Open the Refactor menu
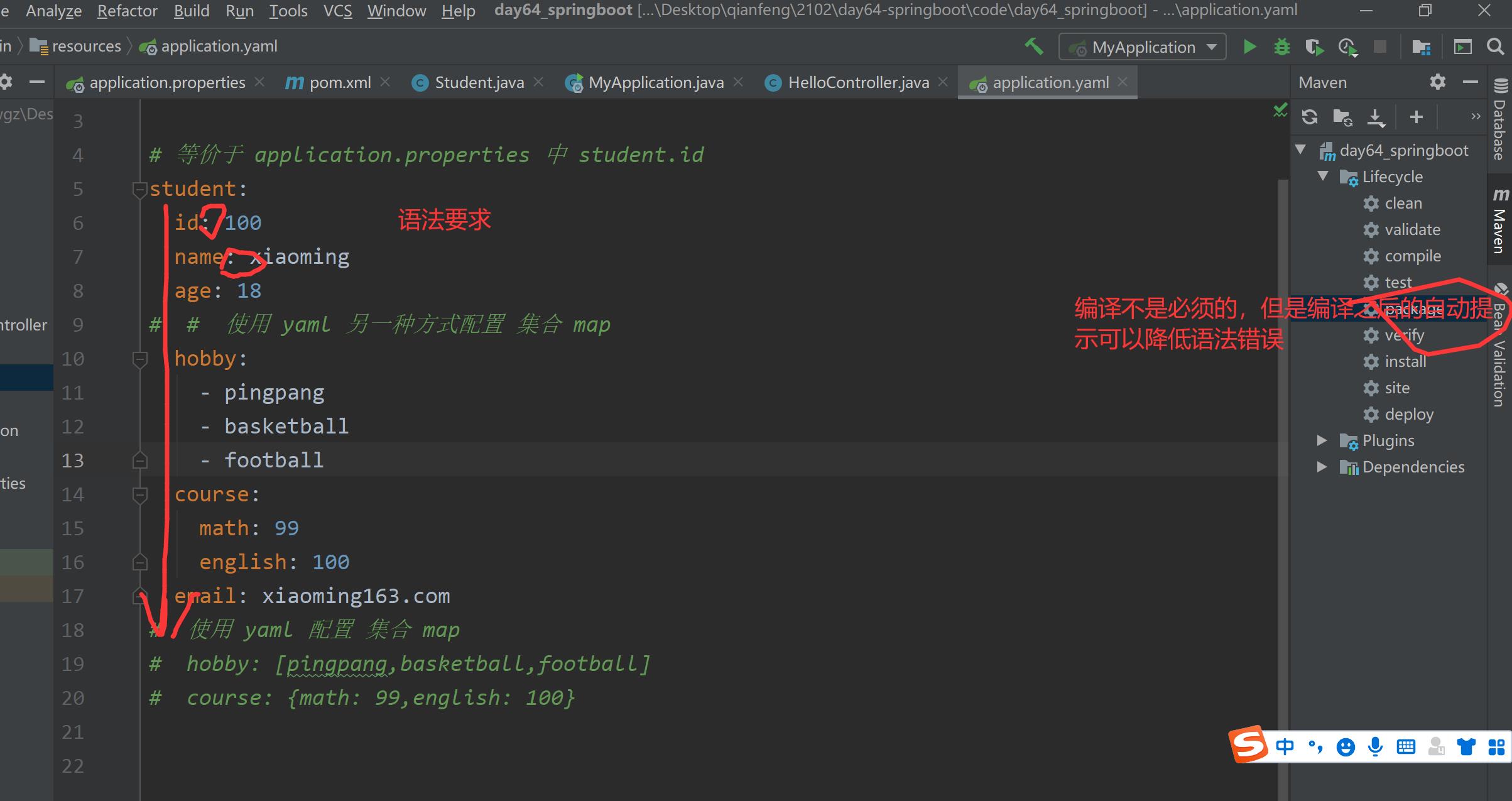Screen dimensions: 1512x801 [x=128, y=11]
